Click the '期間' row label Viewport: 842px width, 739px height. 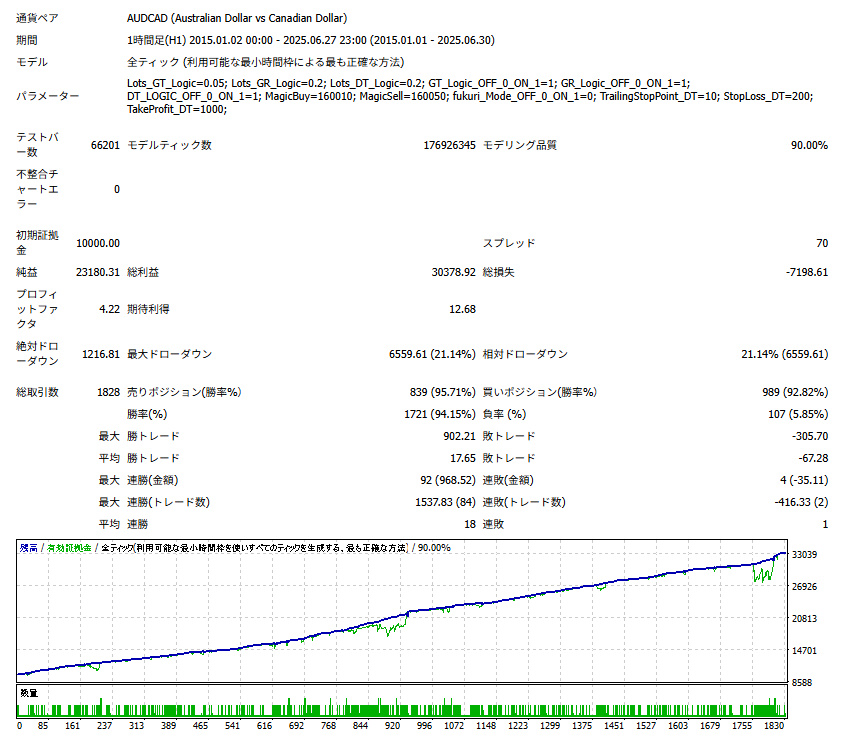(27, 40)
